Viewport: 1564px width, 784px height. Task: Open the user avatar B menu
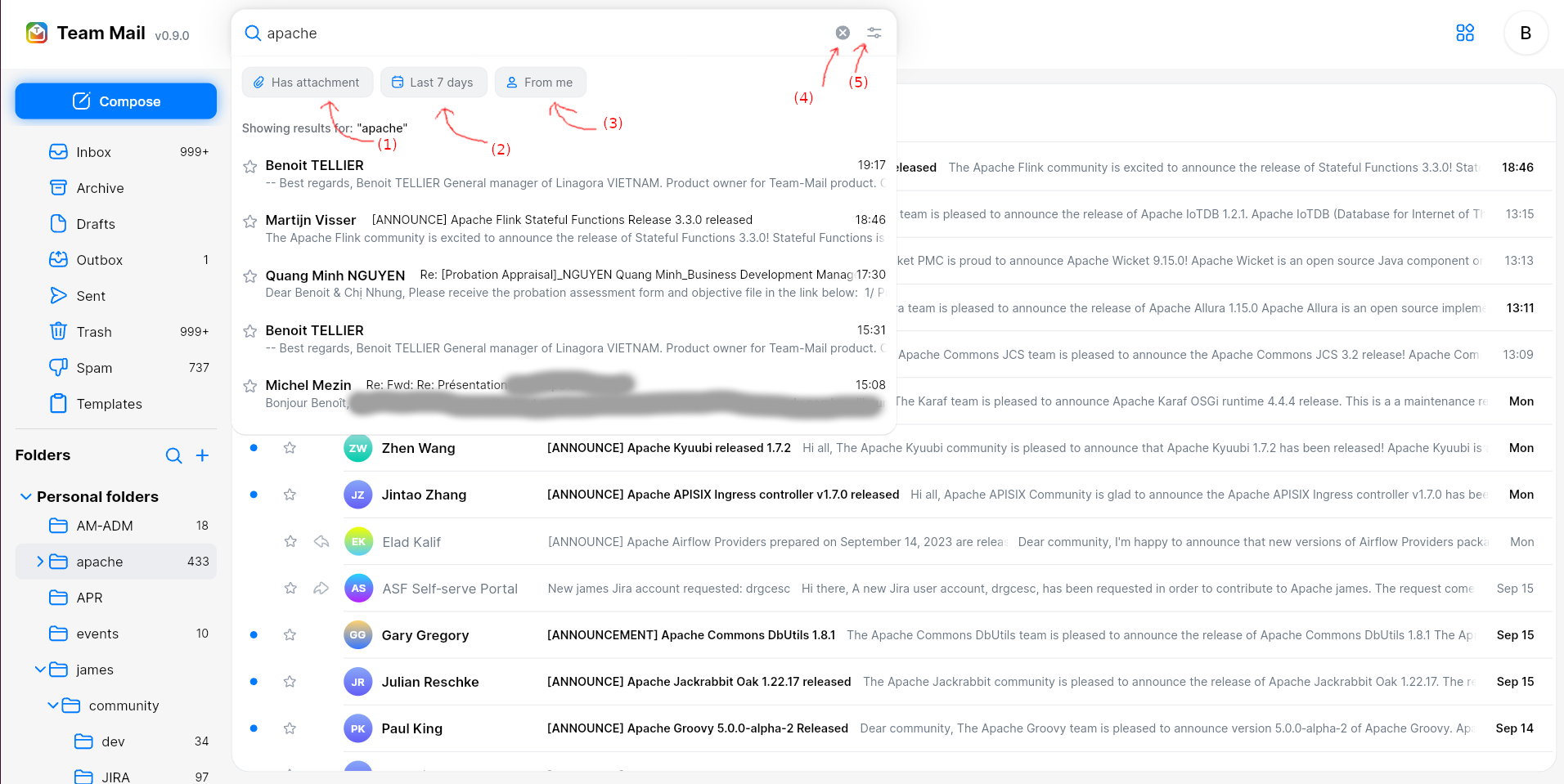pyautogui.click(x=1526, y=33)
